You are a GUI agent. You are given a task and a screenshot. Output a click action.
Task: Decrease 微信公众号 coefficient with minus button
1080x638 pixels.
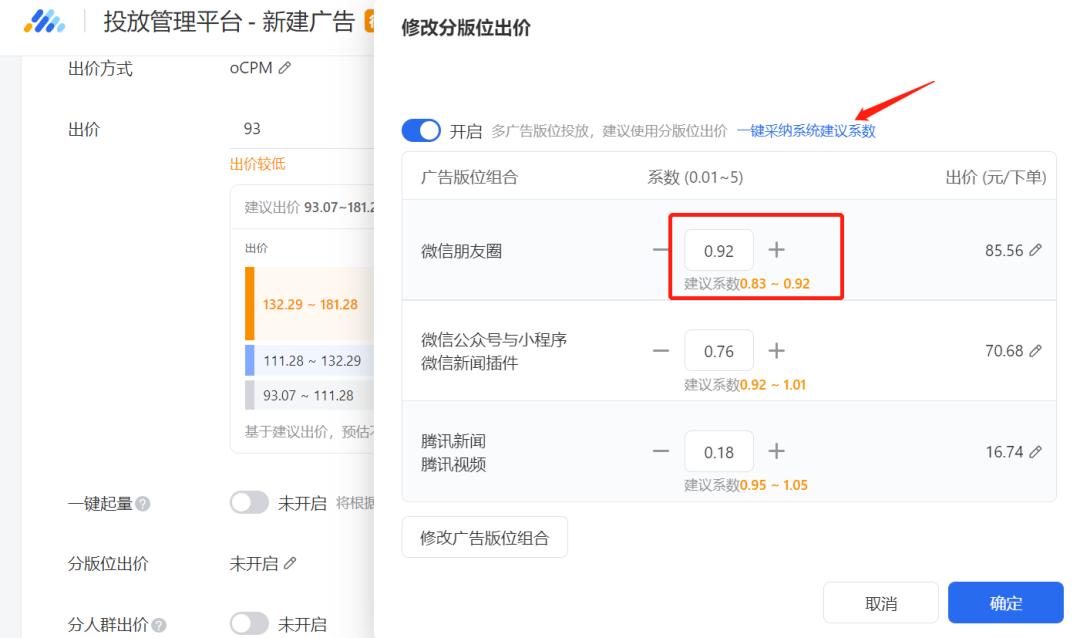click(661, 351)
